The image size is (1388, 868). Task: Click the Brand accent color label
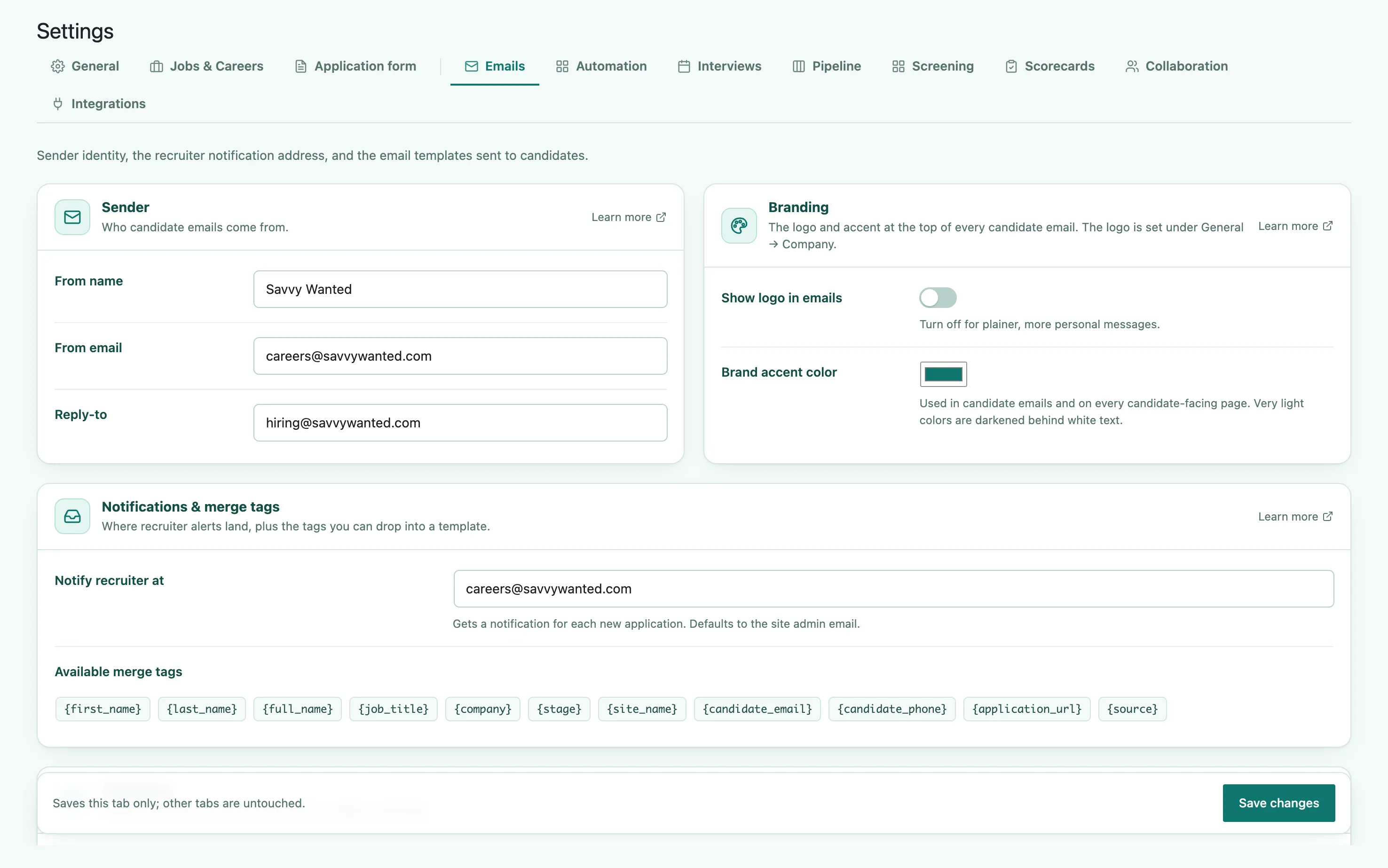point(779,372)
